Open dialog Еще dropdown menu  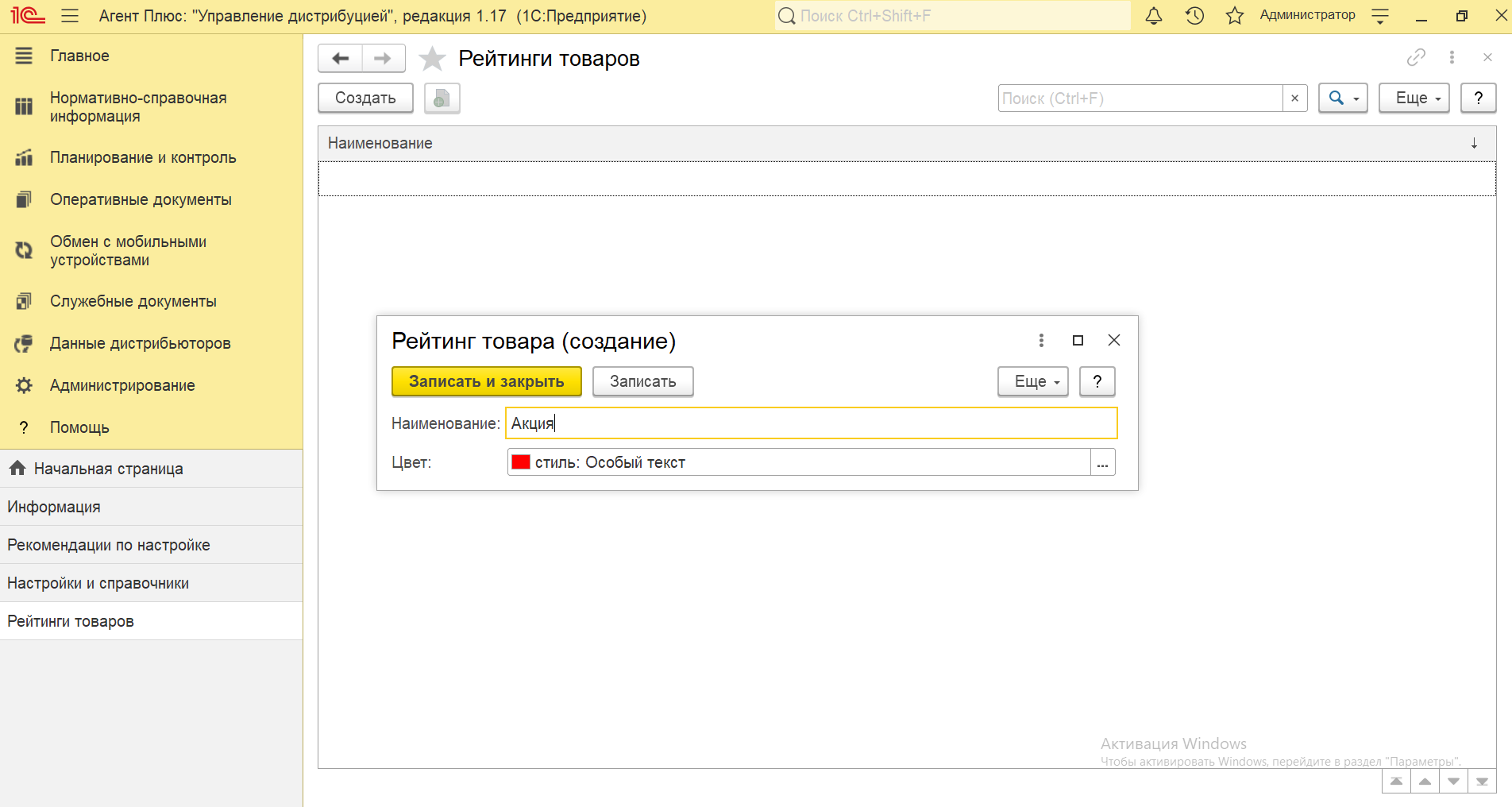1033,381
